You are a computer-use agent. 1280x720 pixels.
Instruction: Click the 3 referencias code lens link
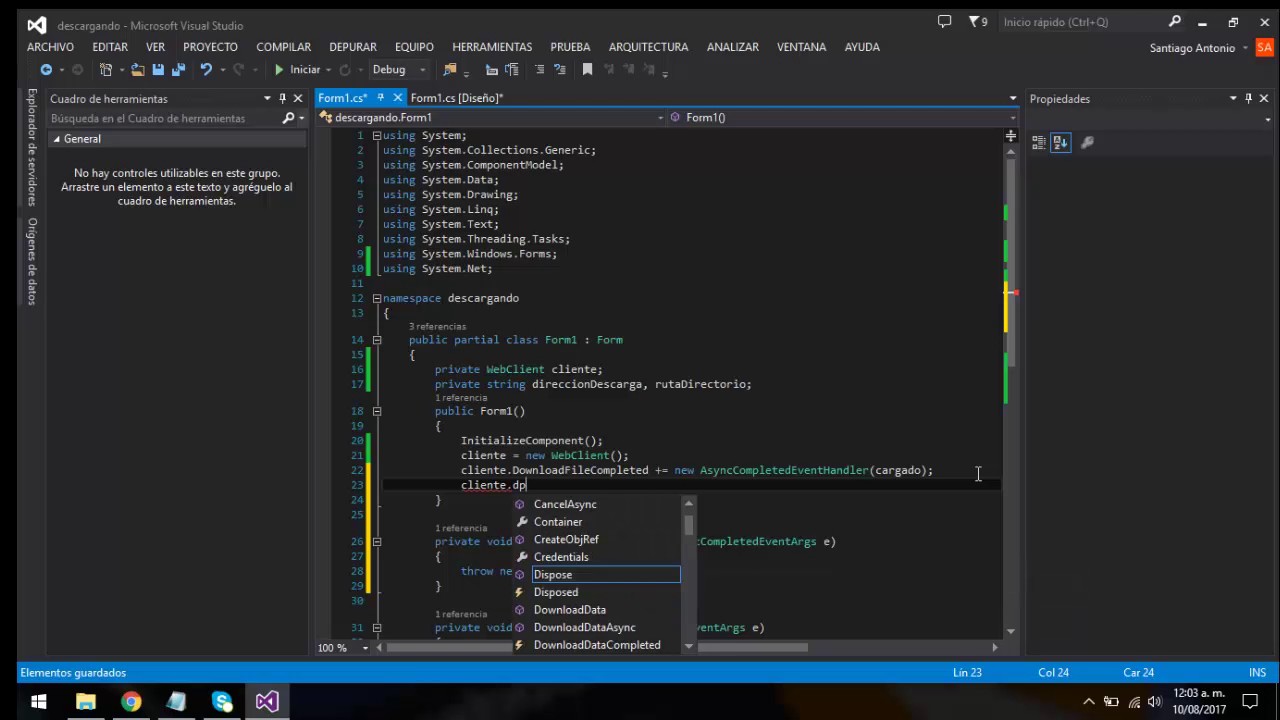[437, 326]
